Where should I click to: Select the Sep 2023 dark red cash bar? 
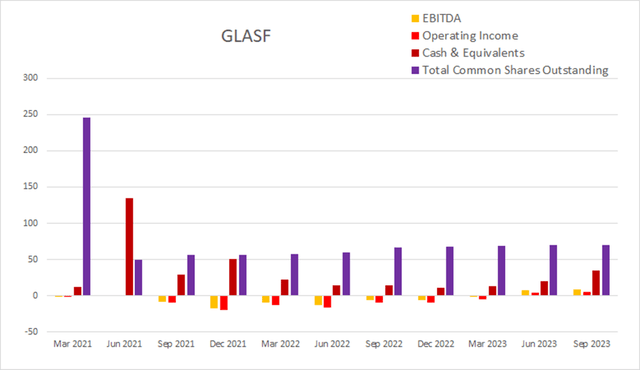point(596,283)
